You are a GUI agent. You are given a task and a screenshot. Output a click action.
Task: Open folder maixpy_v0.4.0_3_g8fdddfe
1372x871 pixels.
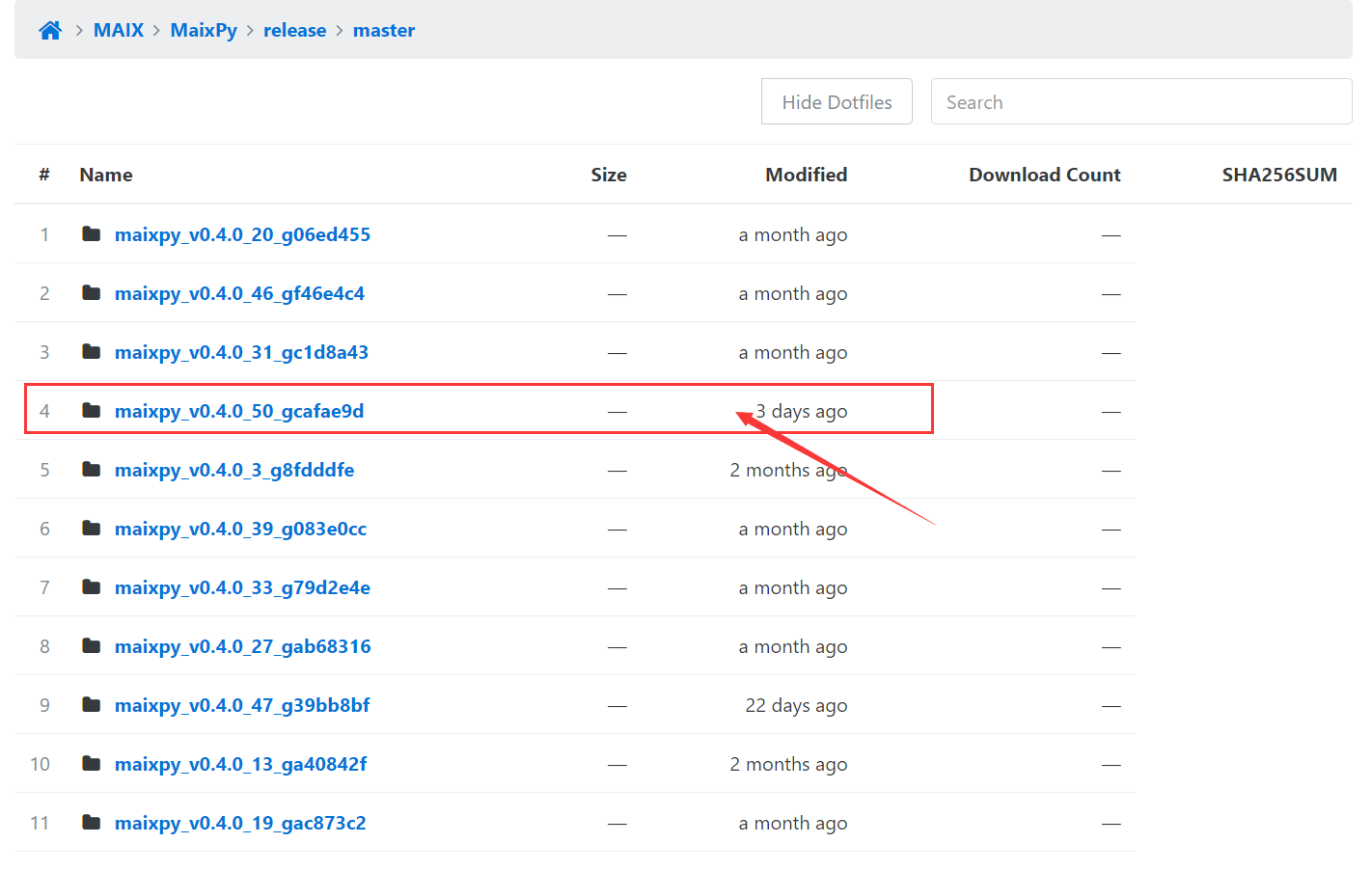pyautogui.click(x=234, y=470)
